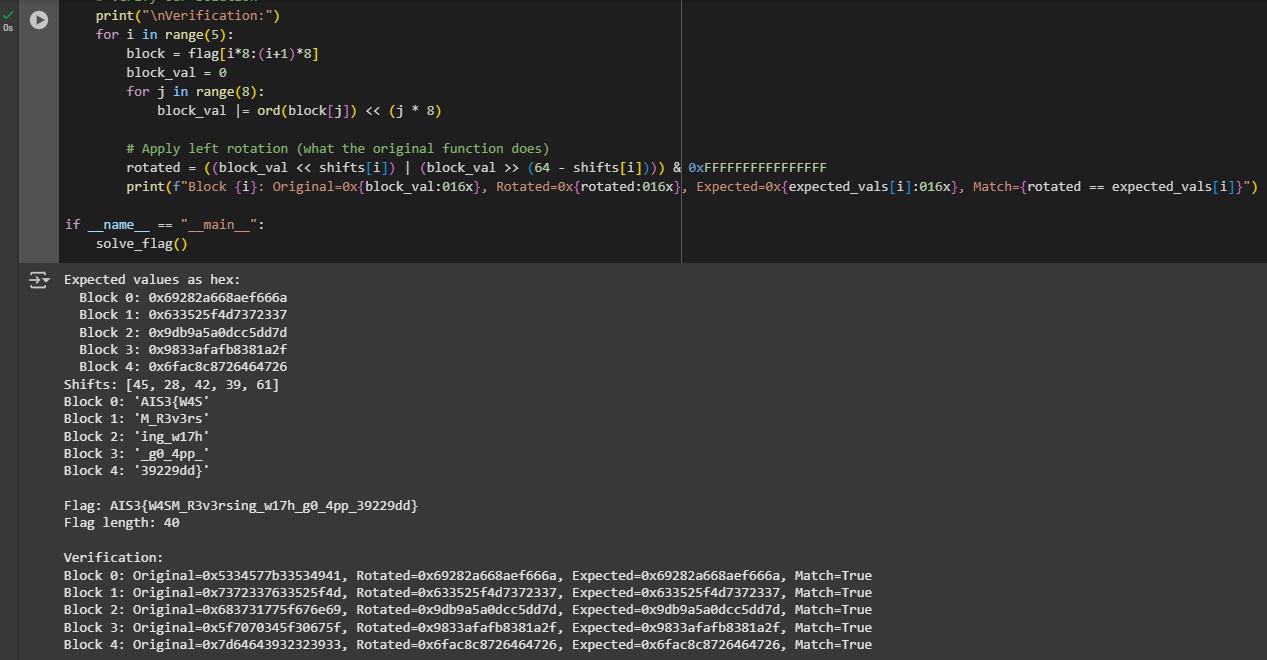The height and width of the screenshot is (660, 1267).
Task: Click the Block 2: 'ing_w17h' output line
Action: 136,436
